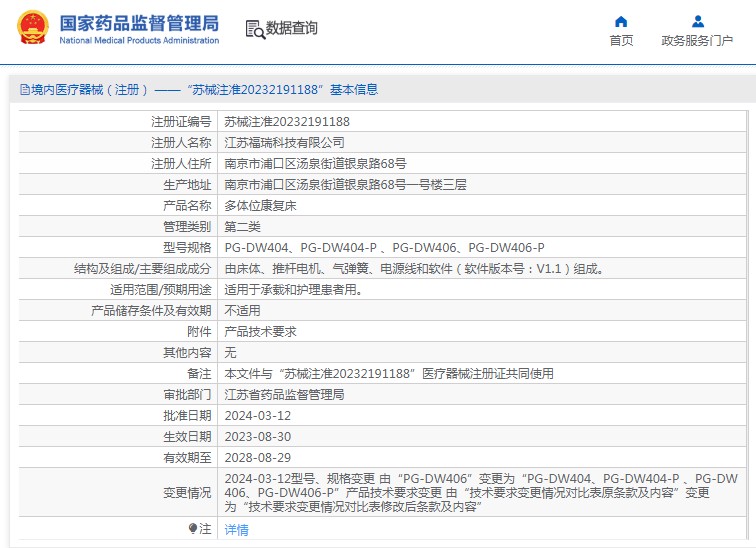Viewport: 756px width, 548px height.
Task: Click the document icon before 境内医疗器械
Action: tap(25, 90)
